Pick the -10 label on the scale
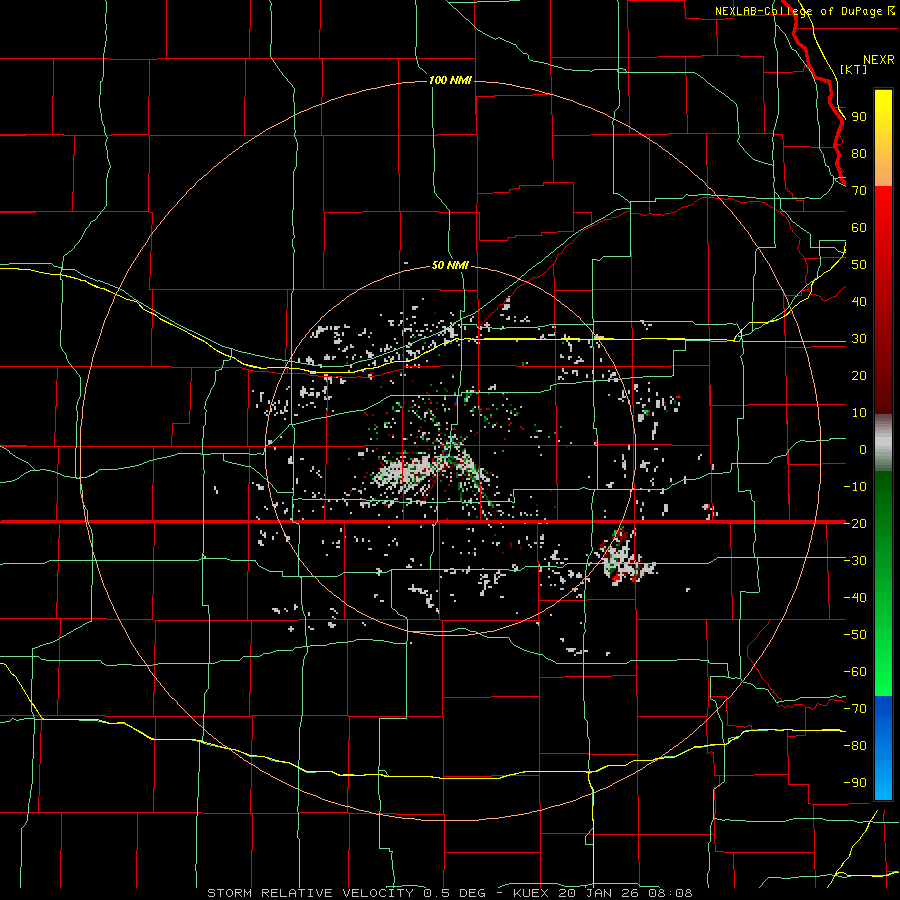 point(855,487)
